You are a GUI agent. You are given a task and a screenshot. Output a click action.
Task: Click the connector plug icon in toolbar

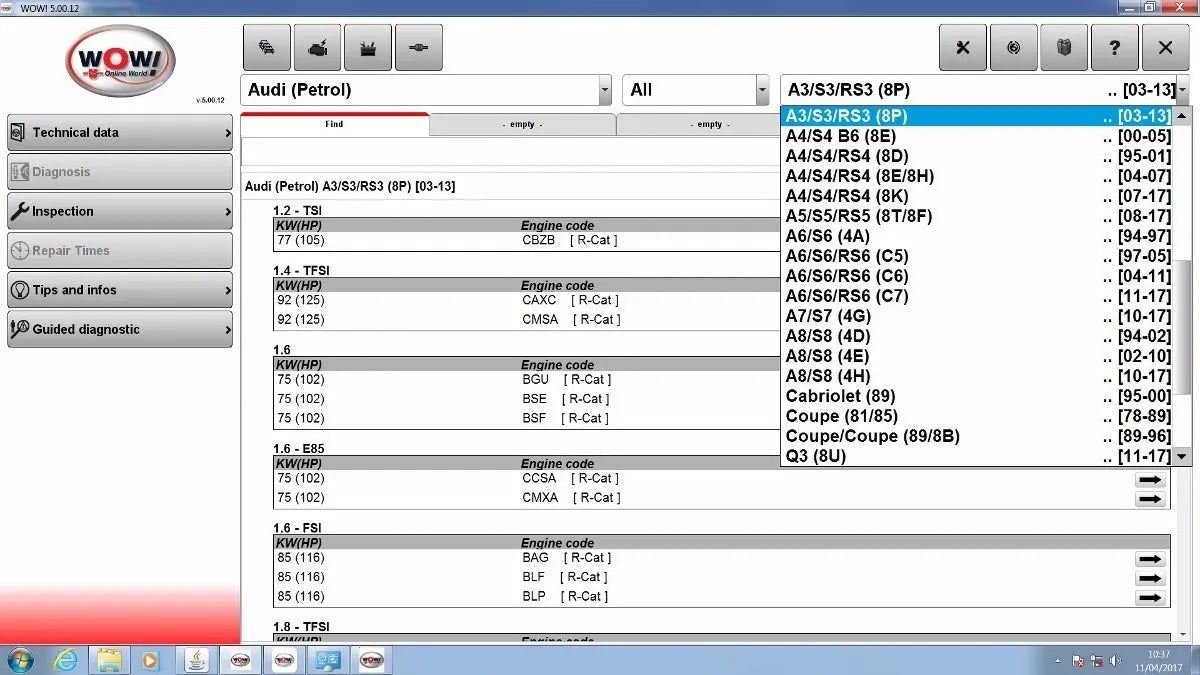coord(419,48)
